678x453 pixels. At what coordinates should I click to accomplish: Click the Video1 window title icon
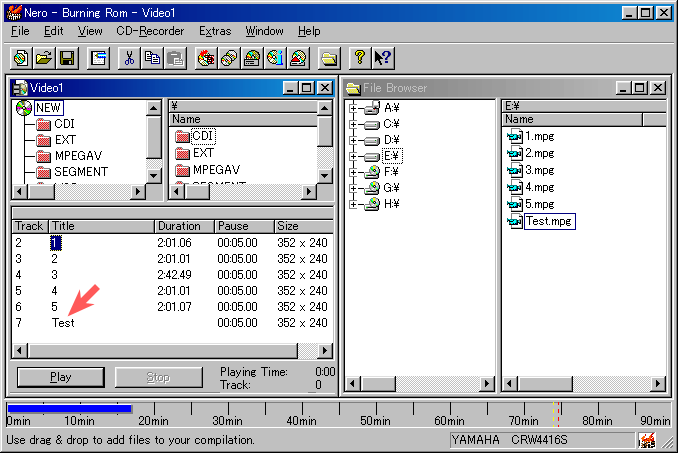tap(20, 88)
